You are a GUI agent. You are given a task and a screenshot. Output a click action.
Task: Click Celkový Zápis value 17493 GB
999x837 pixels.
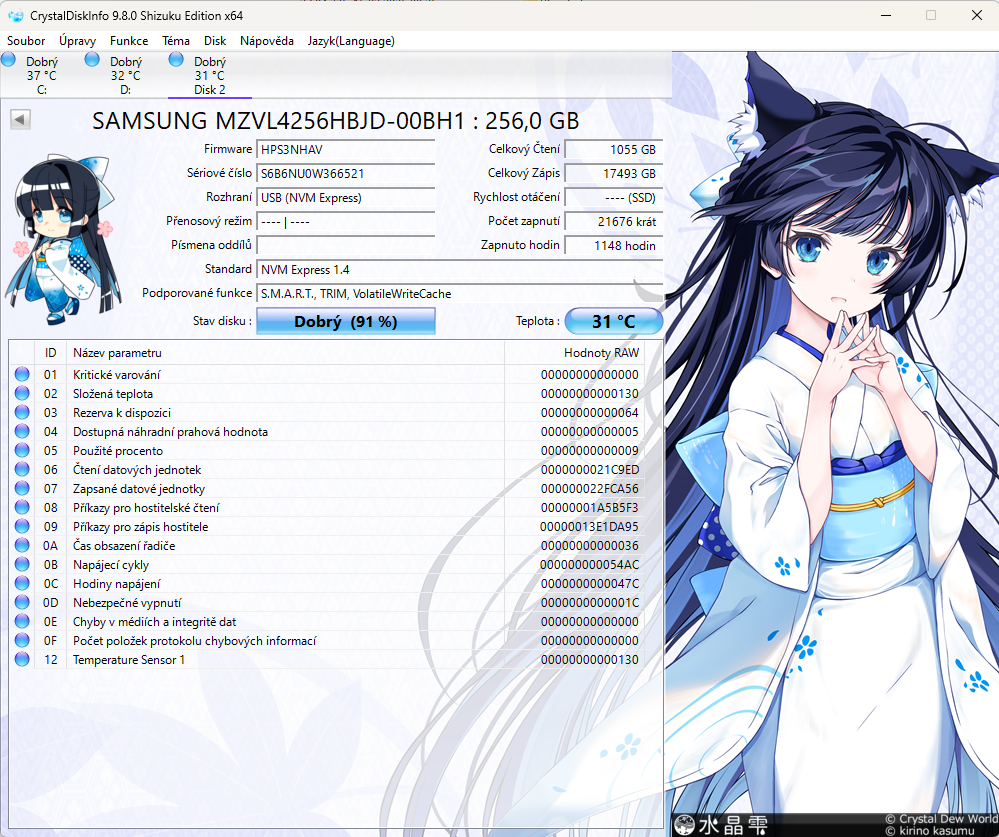coord(614,173)
